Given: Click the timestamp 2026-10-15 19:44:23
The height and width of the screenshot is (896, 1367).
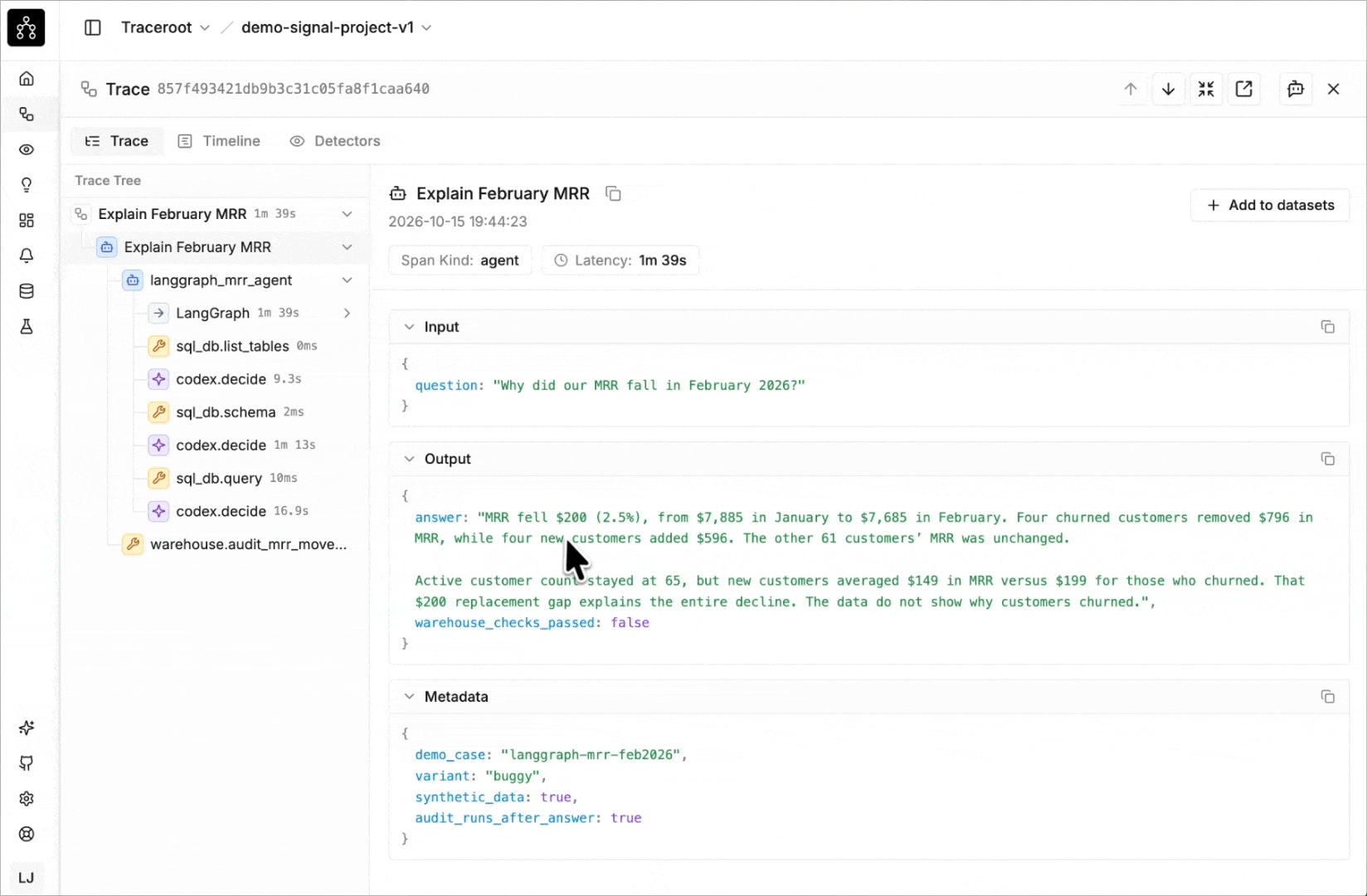Looking at the screenshot, I should click(x=458, y=222).
